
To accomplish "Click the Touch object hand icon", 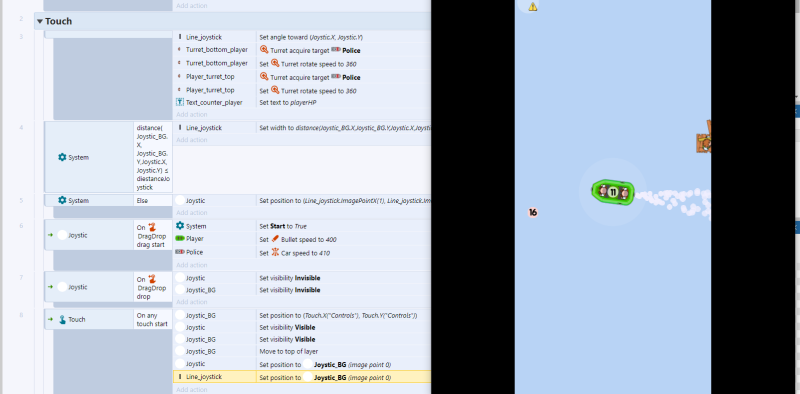I will coord(62,319).
